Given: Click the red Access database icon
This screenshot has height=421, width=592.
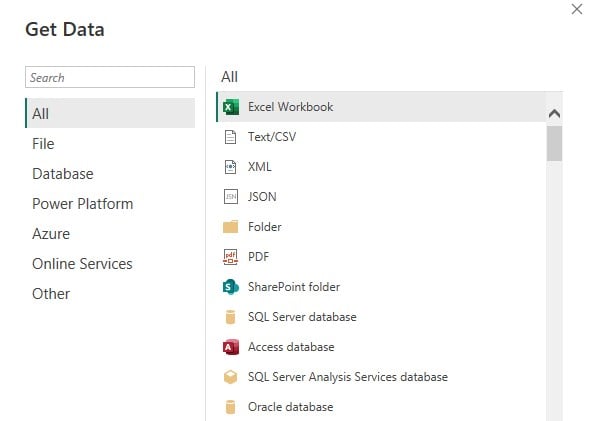Looking at the screenshot, I should click(x=231, y=347).
